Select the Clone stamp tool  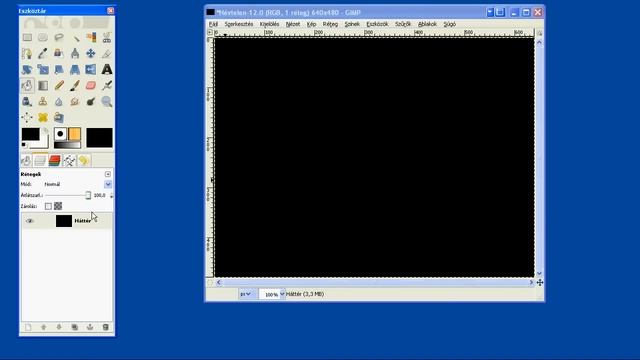click(43, 101)
